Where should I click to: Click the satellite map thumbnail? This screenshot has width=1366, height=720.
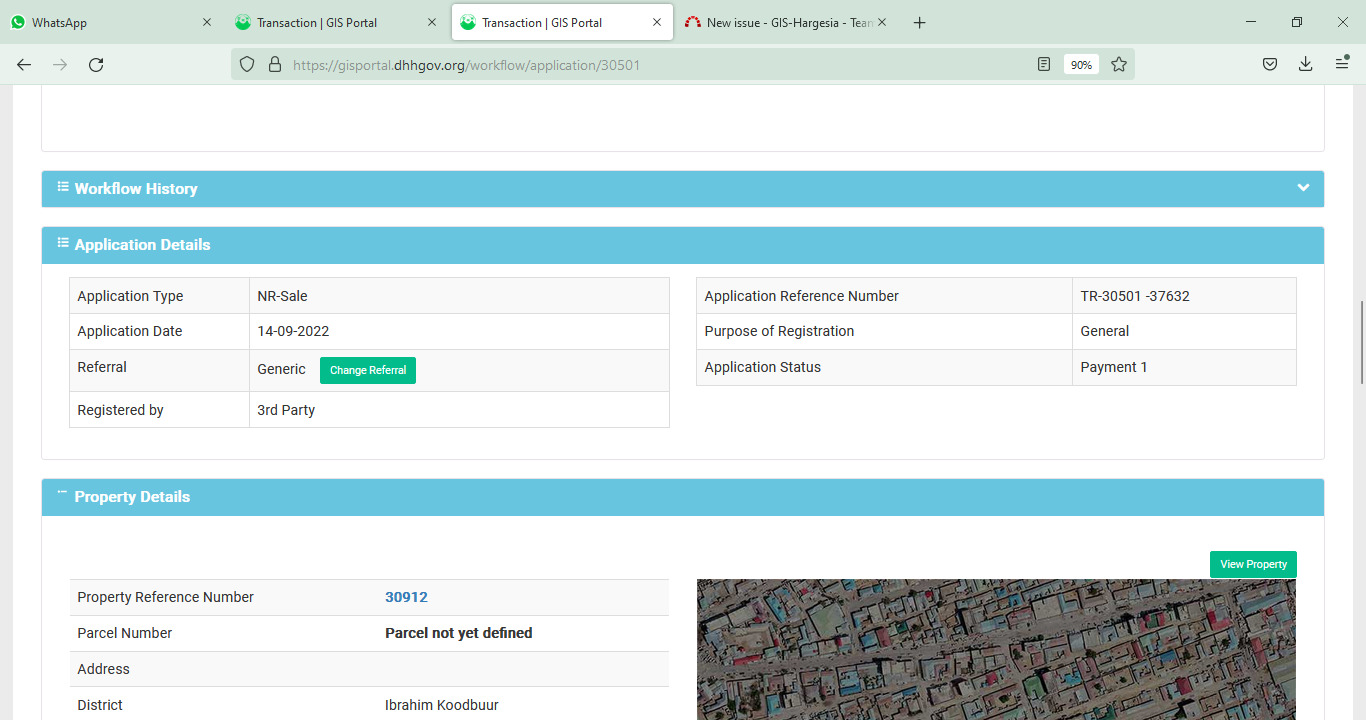[x=996, y=649]
